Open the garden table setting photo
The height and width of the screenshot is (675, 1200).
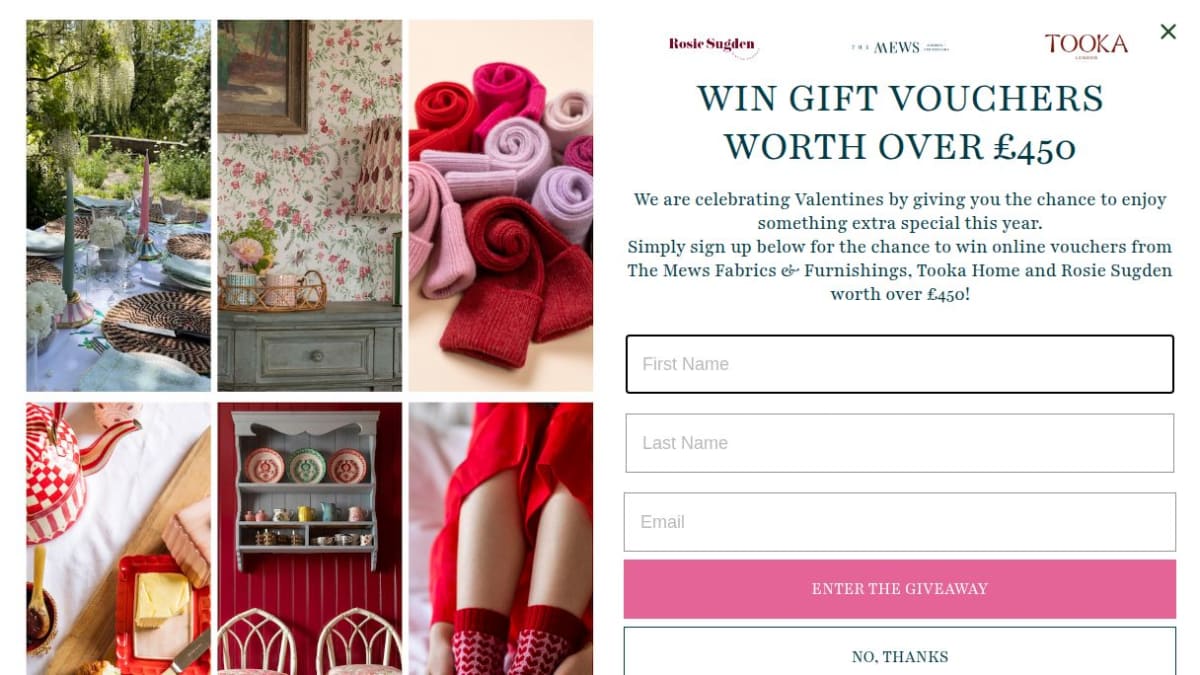point(118,205)
